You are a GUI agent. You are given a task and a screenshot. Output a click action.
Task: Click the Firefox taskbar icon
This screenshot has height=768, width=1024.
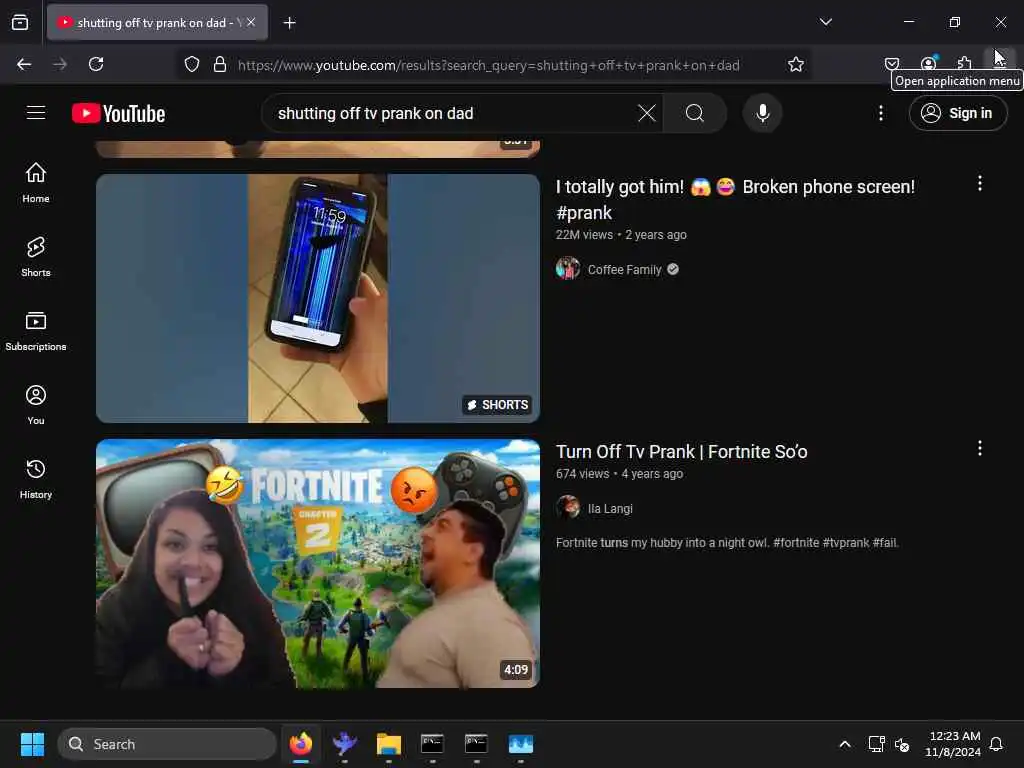[x=300, y=744]
